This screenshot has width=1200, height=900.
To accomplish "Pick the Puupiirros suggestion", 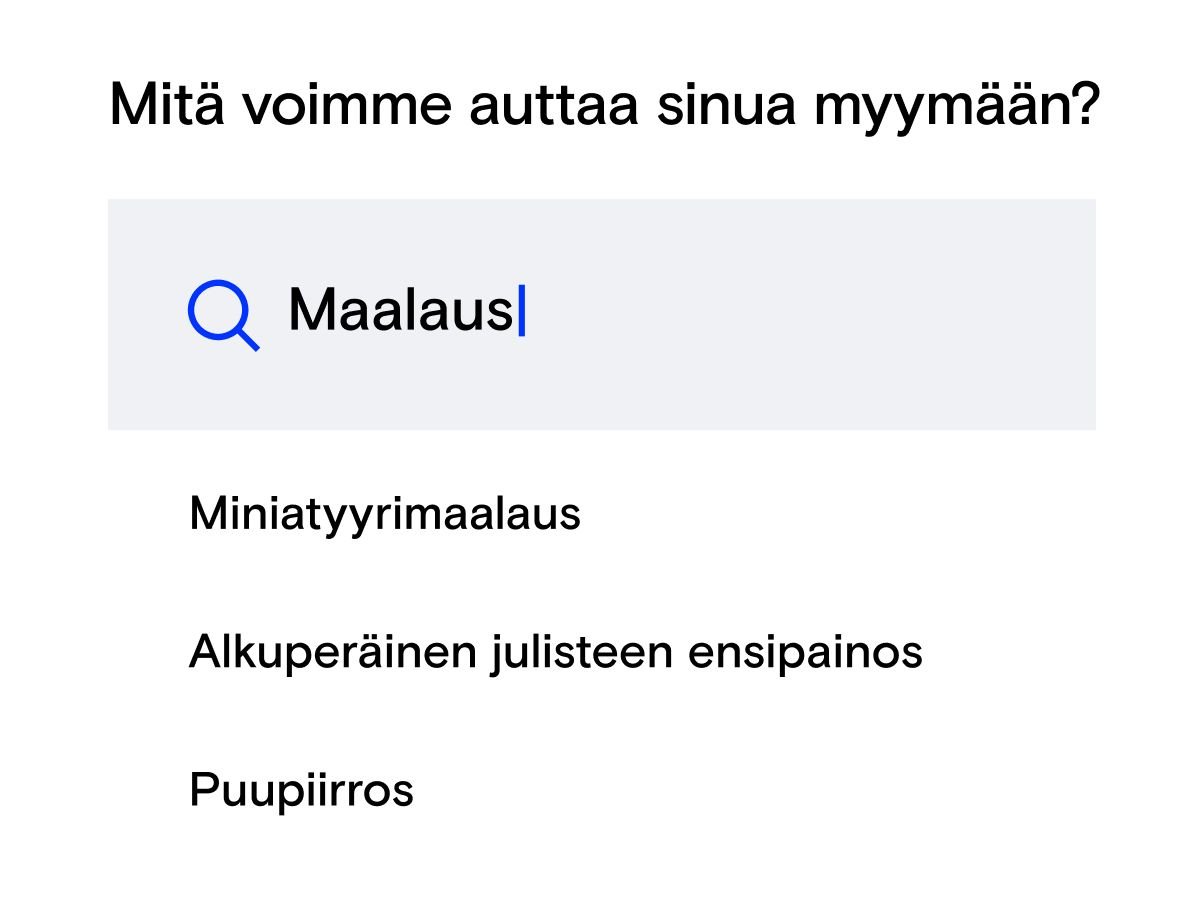I will pyautogui.click(x=301, y=791).
